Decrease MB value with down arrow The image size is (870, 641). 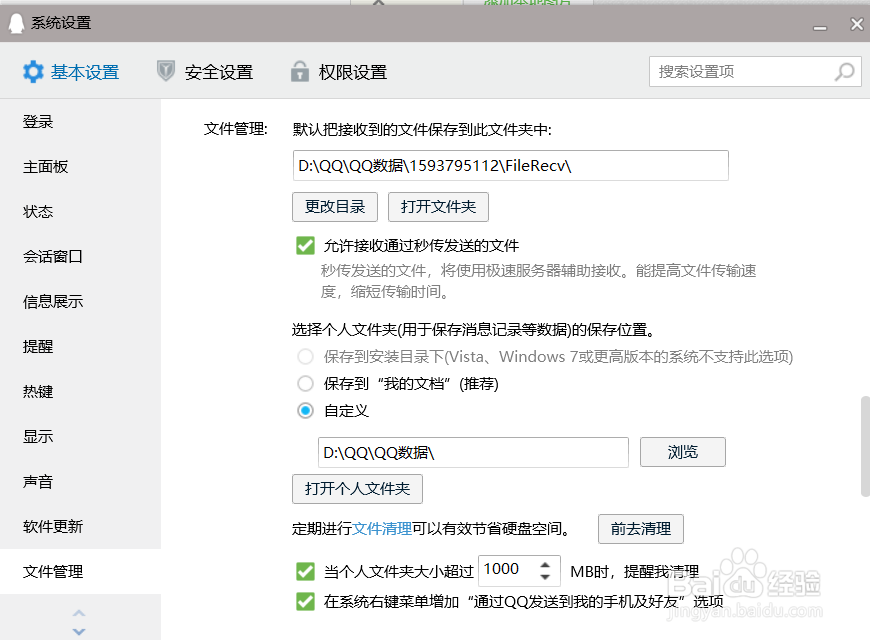tap(545, 577)
